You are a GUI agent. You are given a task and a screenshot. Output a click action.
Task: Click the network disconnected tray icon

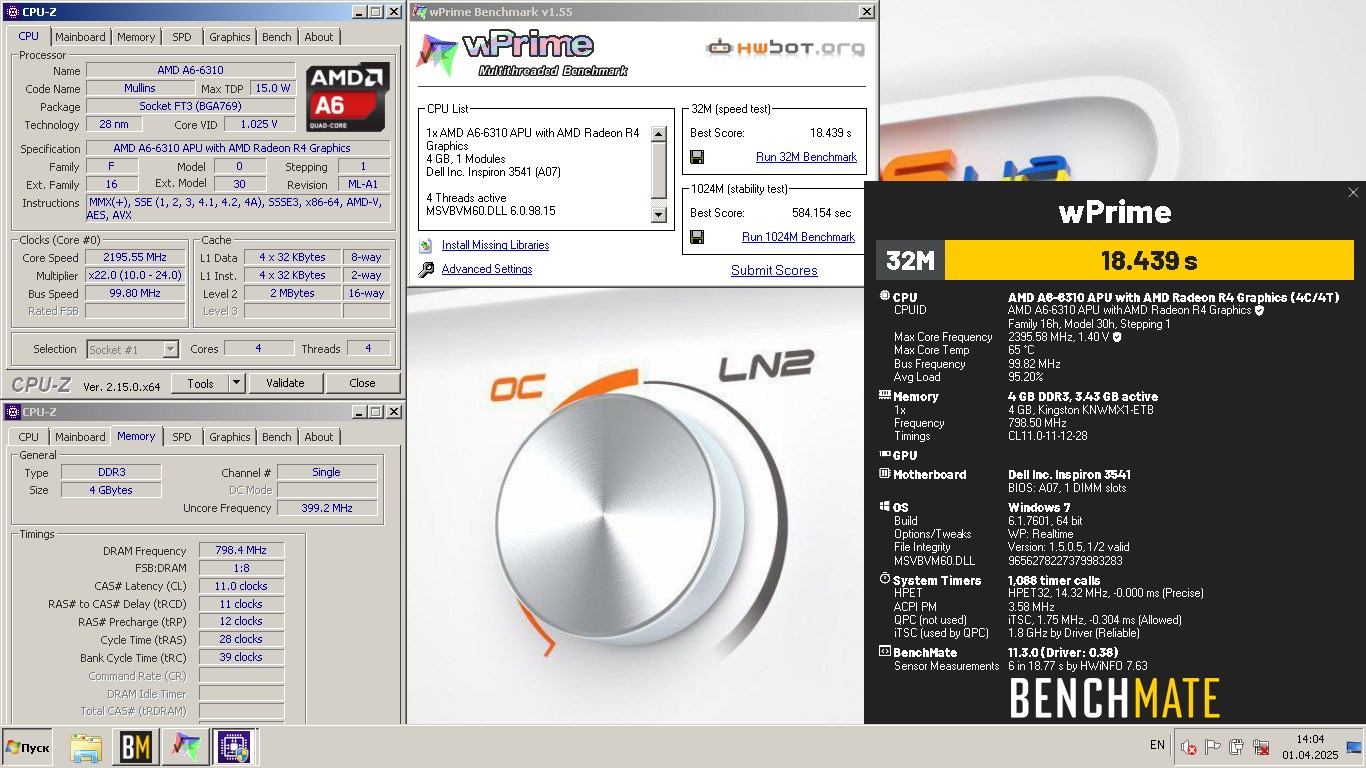(x=1261, y=747)
